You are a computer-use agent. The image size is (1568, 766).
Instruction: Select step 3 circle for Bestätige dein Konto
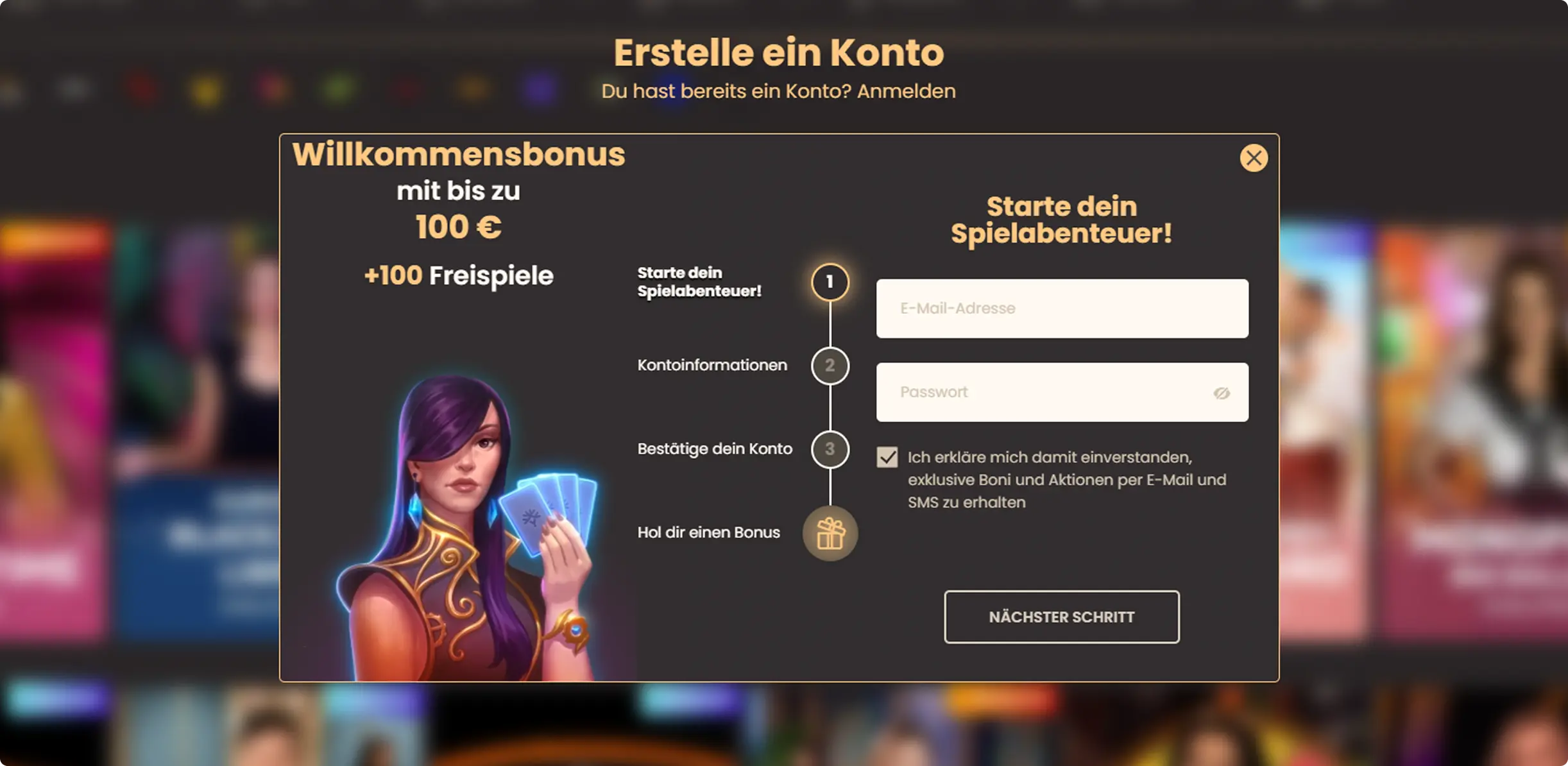pyautogui.click(x=830, y=449)
